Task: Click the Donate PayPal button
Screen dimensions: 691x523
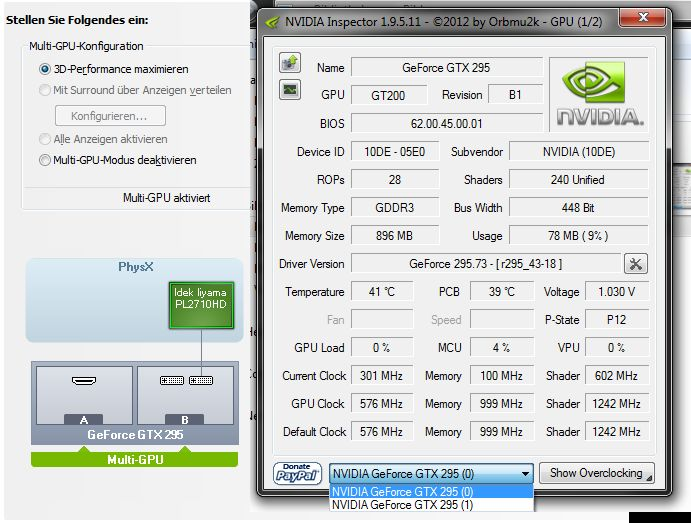Action: pos(297,474)
